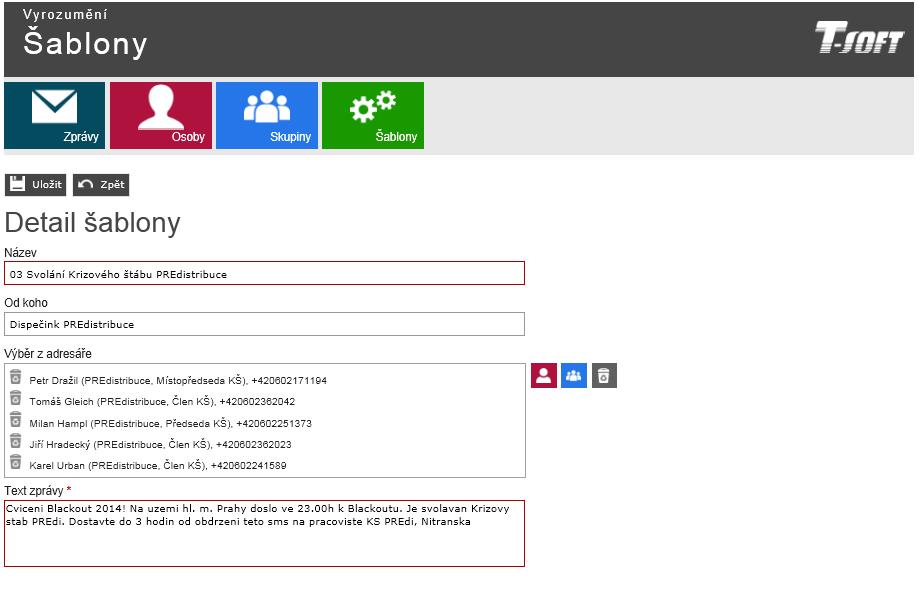919x590 pixels.
Task: Open the Skupiny groups tile
Action: pyautogui.click(x=267, y=115)
